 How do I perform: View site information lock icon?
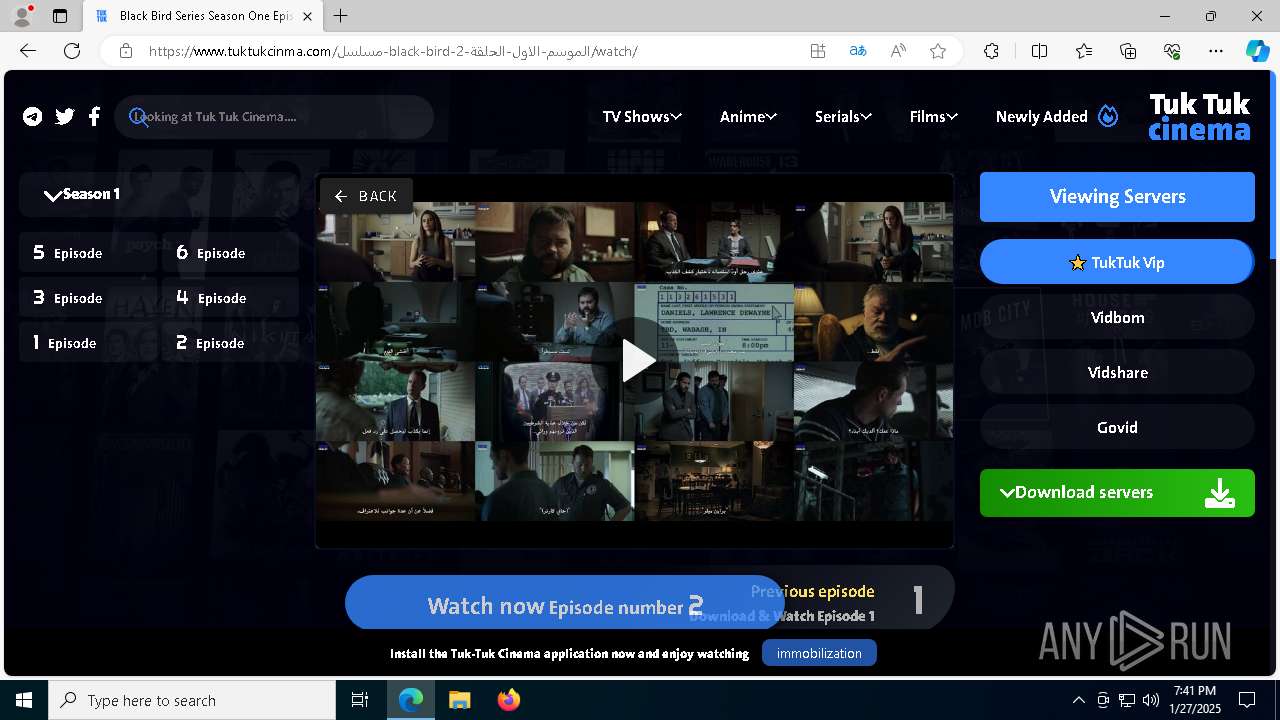pyautogui.click(x=125, y=51)
